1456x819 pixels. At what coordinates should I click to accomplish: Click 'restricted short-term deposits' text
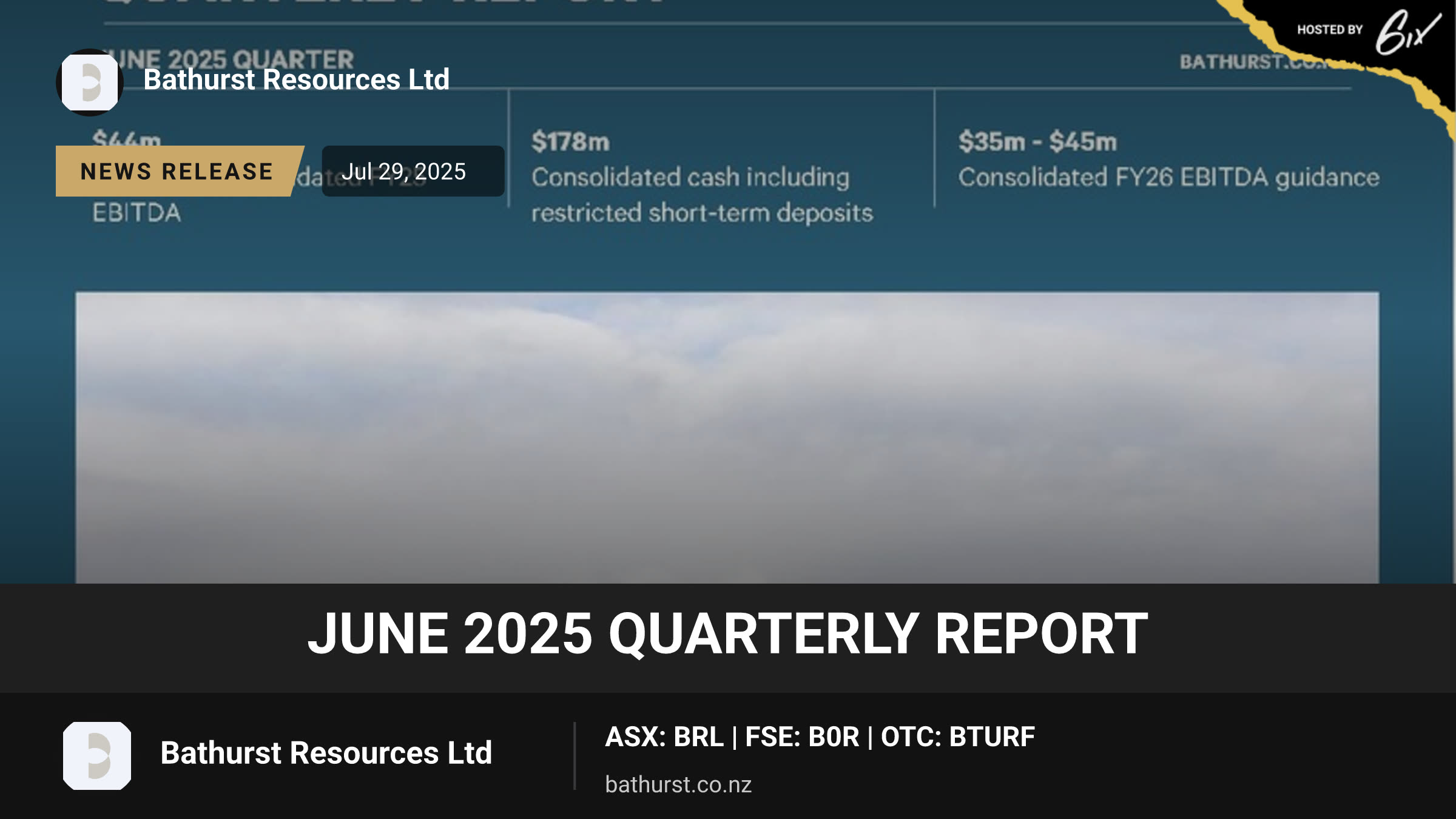(703, 213)
